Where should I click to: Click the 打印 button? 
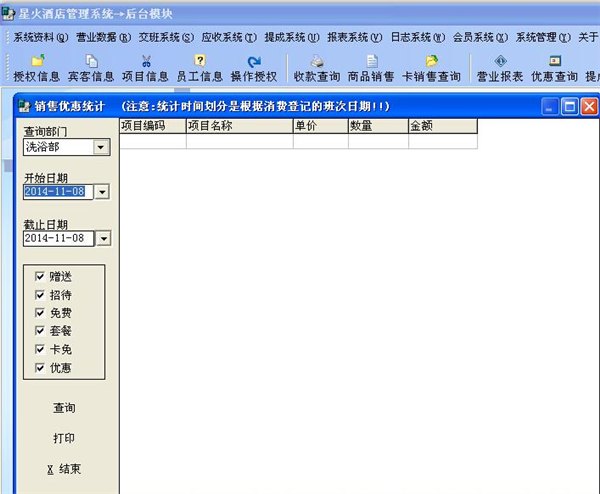[64, 438]
